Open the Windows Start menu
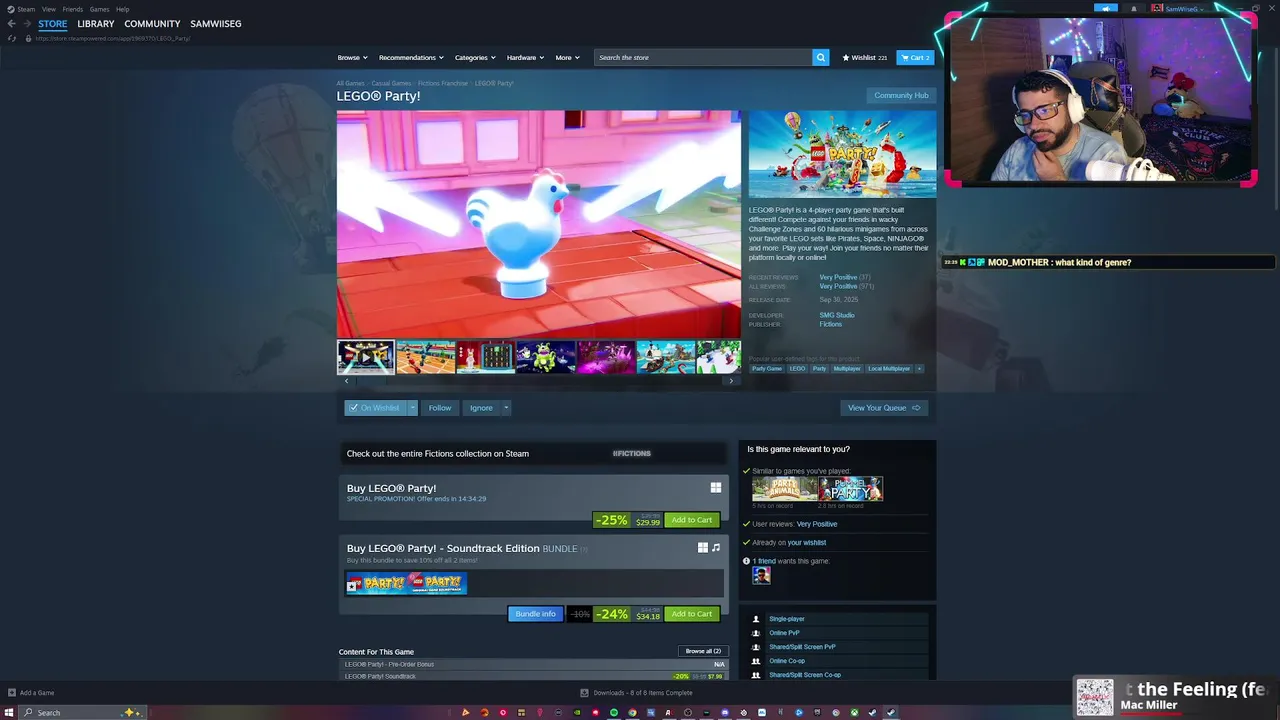The image size is (1280, 720). (x=10, y=712)
